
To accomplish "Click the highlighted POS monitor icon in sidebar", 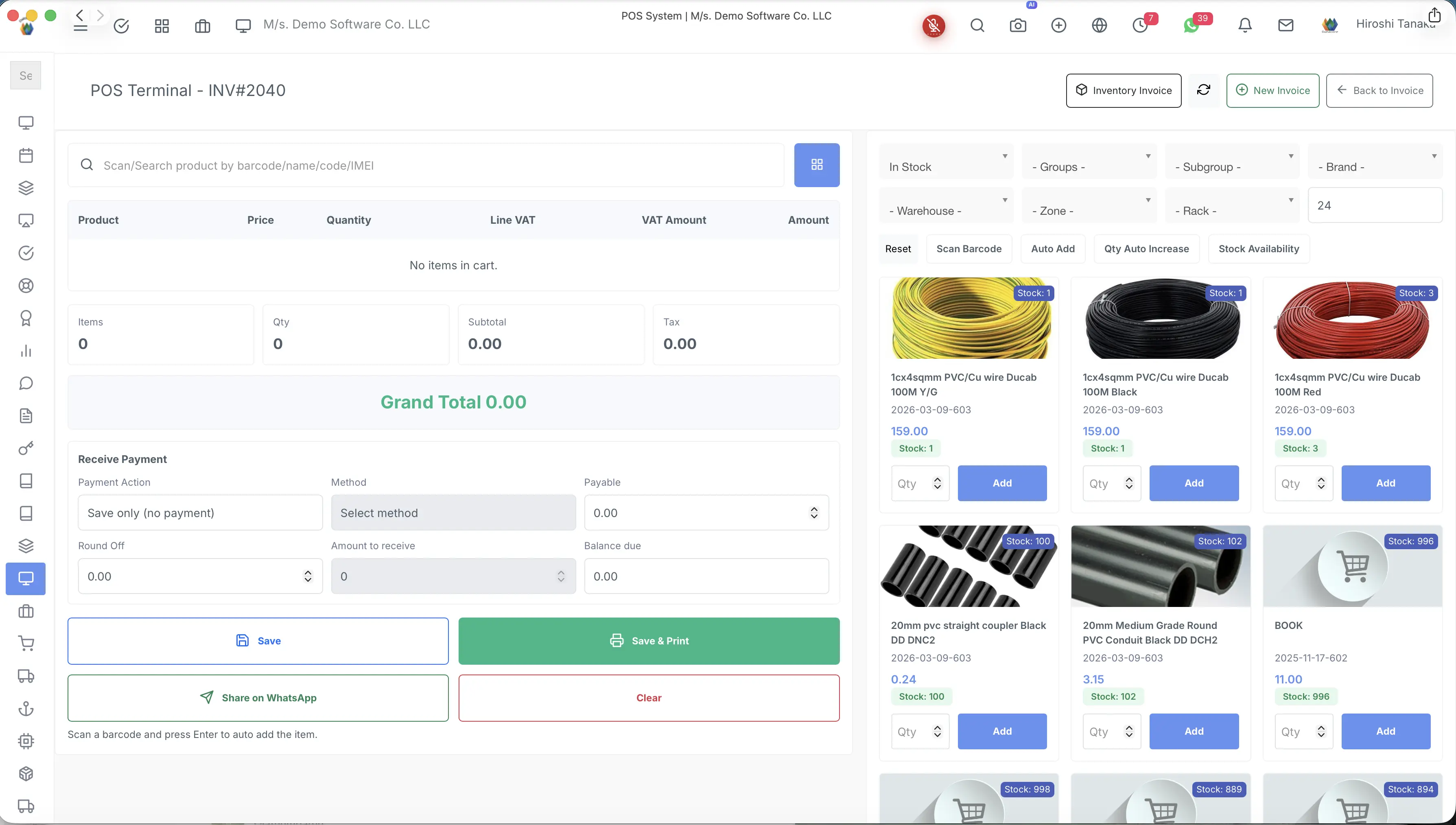I will coord(26,578).
